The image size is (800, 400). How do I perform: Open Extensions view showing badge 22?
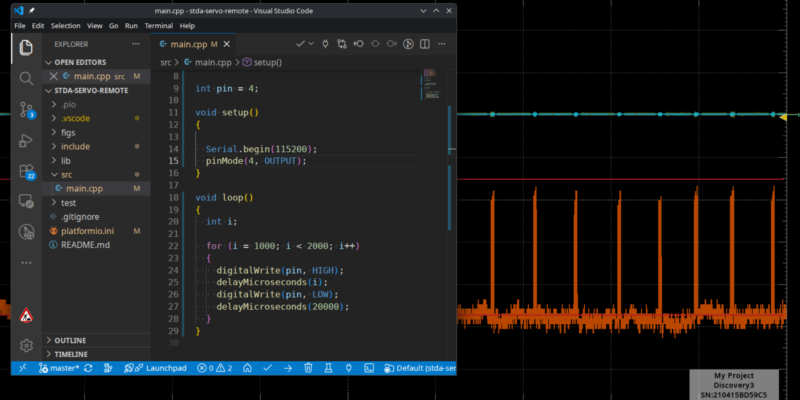pos(27,172)
